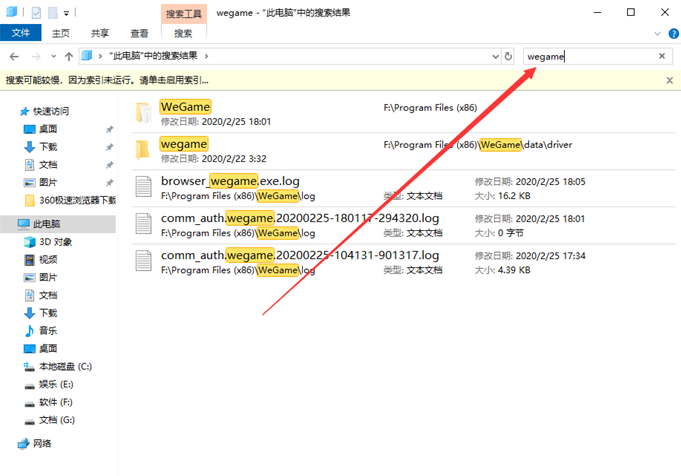The image size is (681, 476).
Task: Open 下载 under This PC
Action: coord(48,313)
